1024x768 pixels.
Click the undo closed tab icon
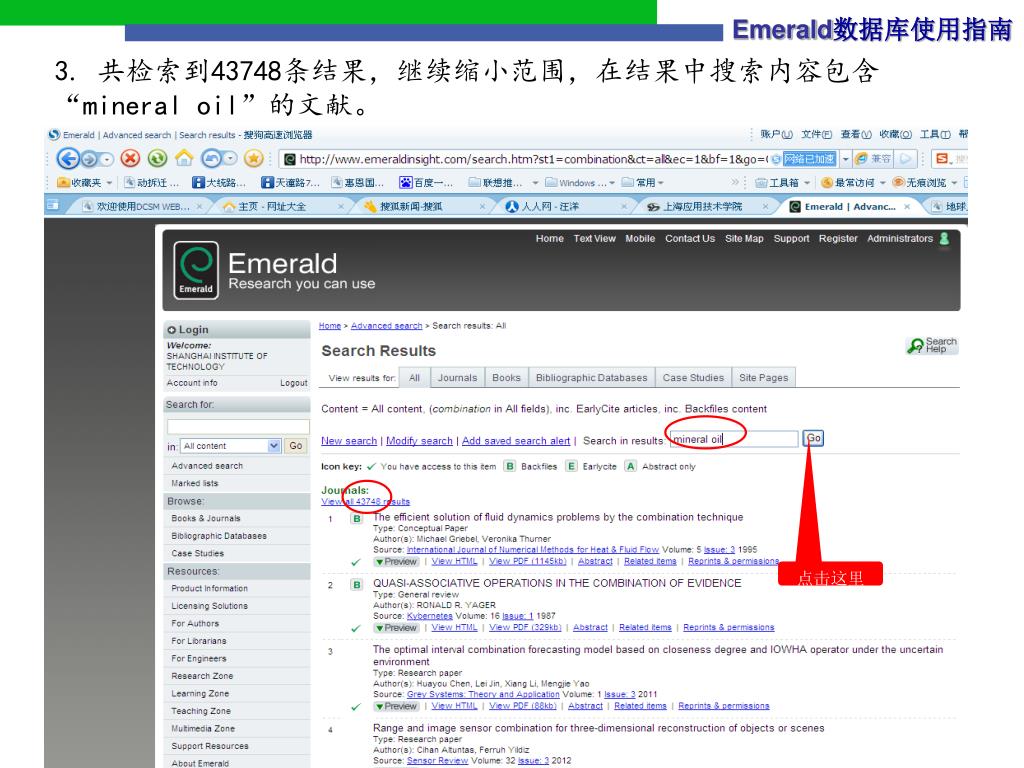click(x=212, y=158)
